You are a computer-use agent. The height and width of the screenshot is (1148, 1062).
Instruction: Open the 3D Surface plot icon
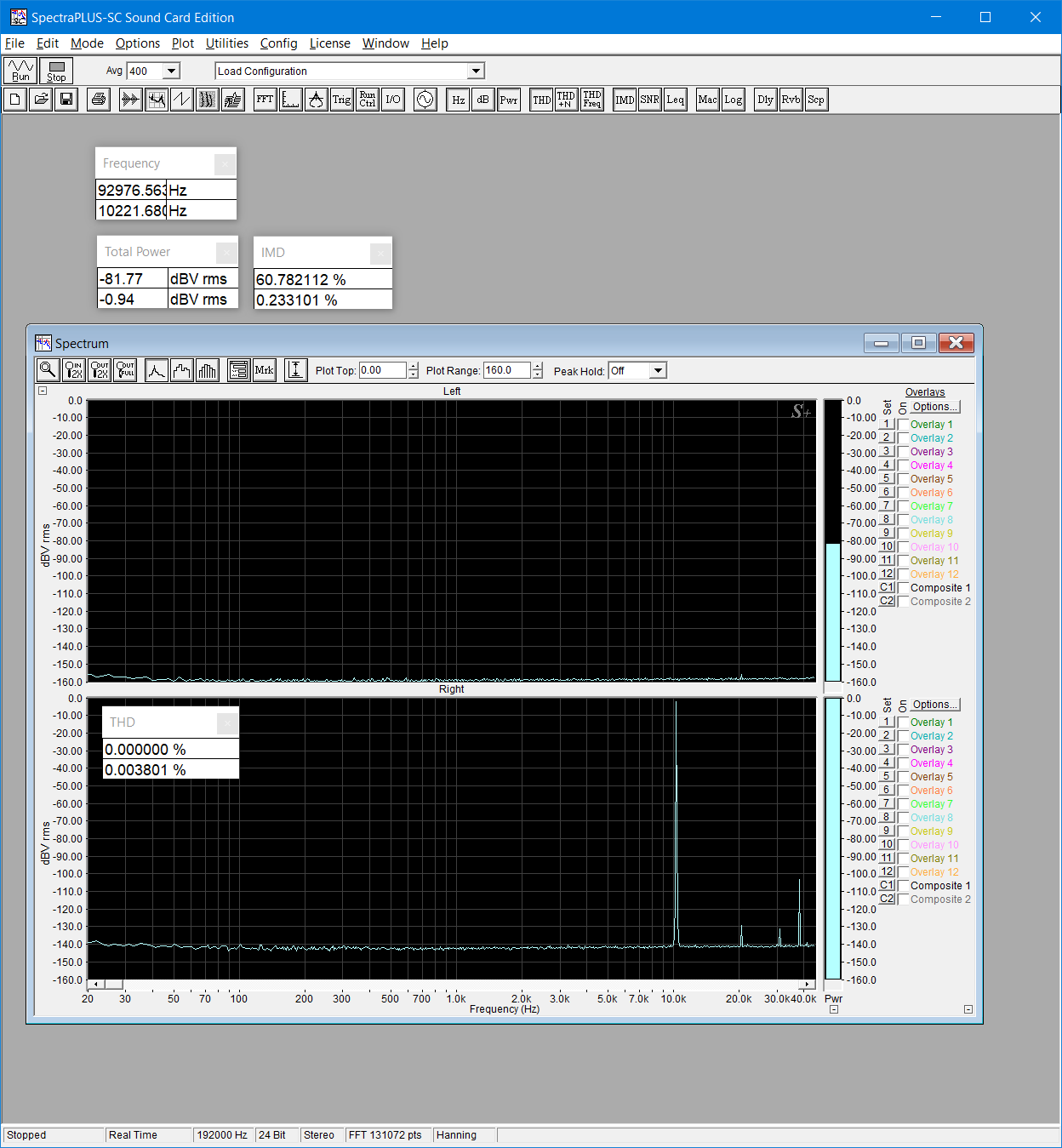(232, 100)
